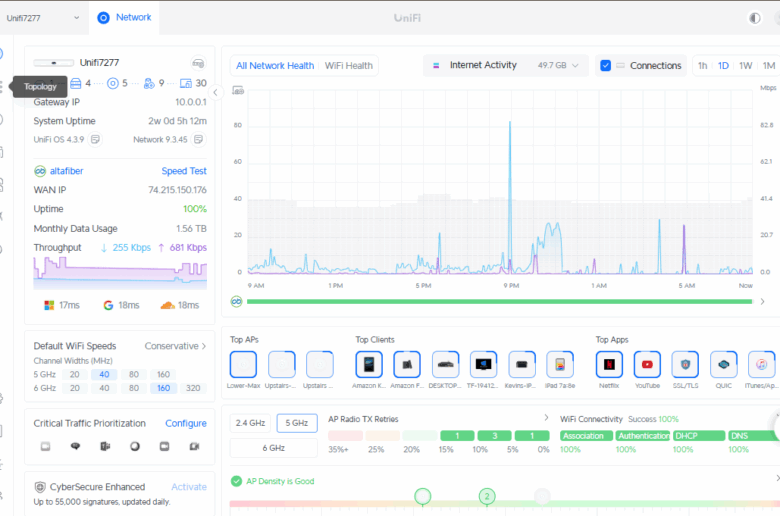The width and height of the screenshot is (780, 516).
Task: Open the Internet Activity dropdown
Action: [504, 66]
